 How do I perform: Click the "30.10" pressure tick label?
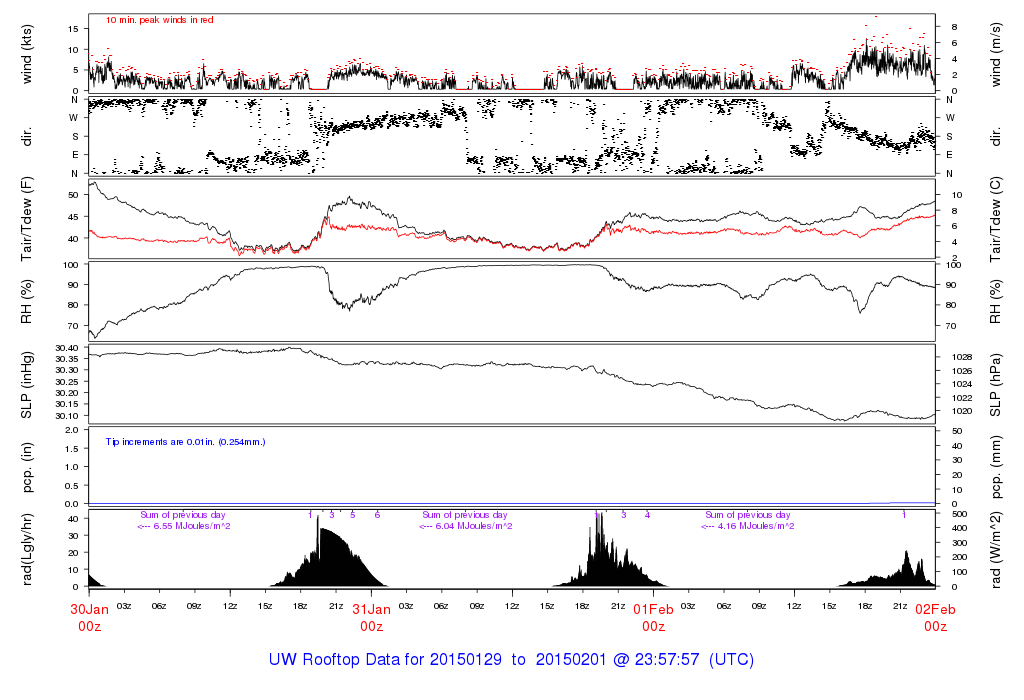[x=67, y=416]
